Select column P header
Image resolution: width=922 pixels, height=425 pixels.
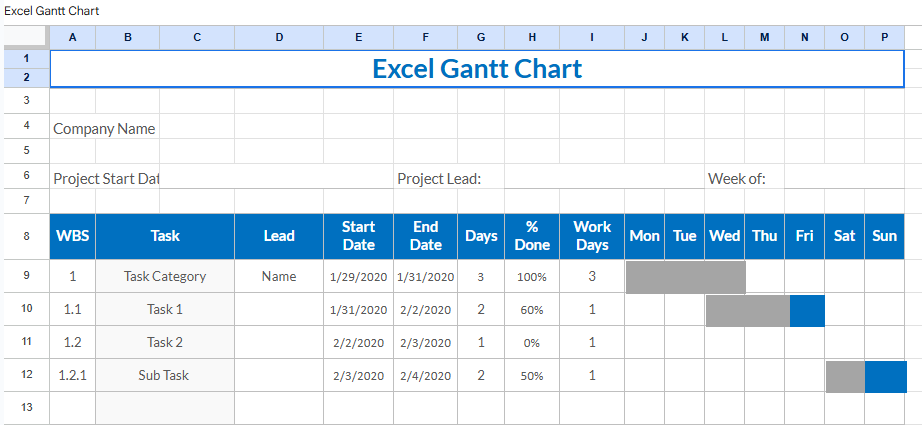884,37
